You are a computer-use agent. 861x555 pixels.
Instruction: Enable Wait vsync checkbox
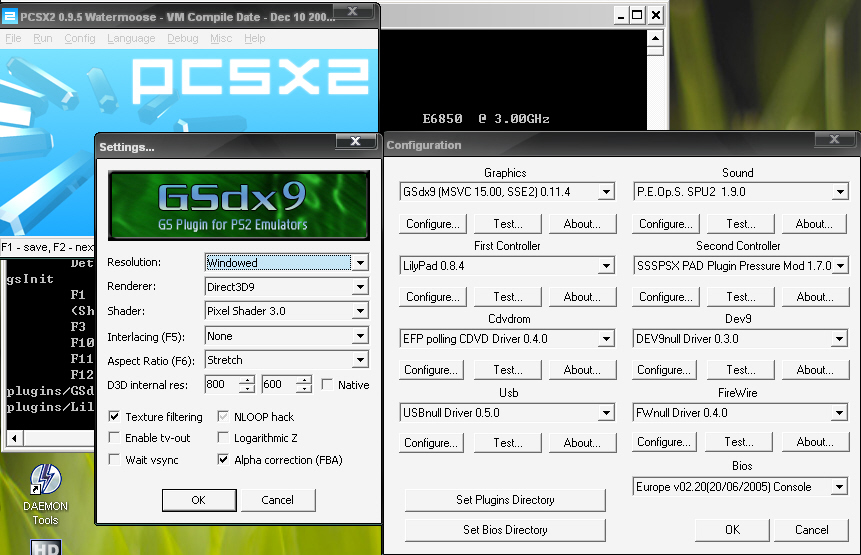point(114,459)
